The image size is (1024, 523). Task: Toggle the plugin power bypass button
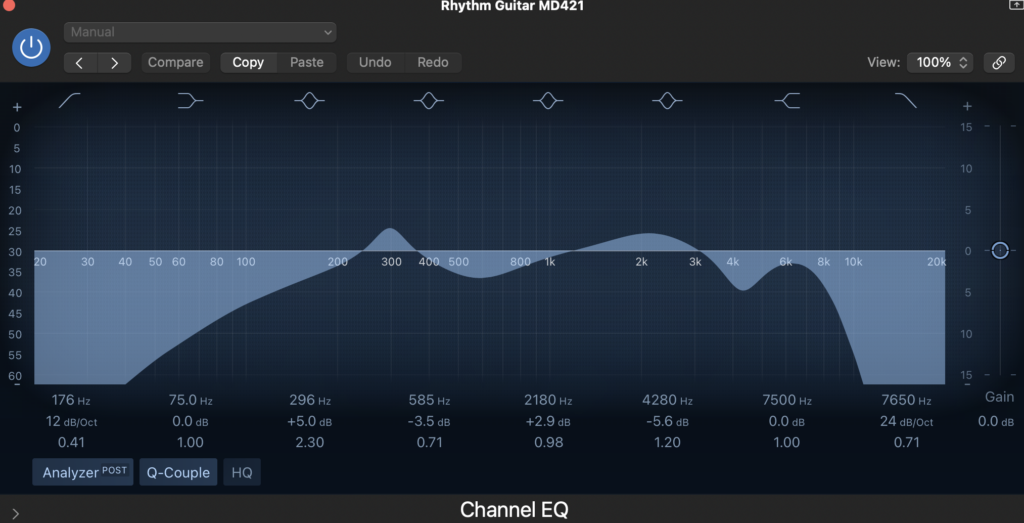pyautogui.click(x=32, y=47)
